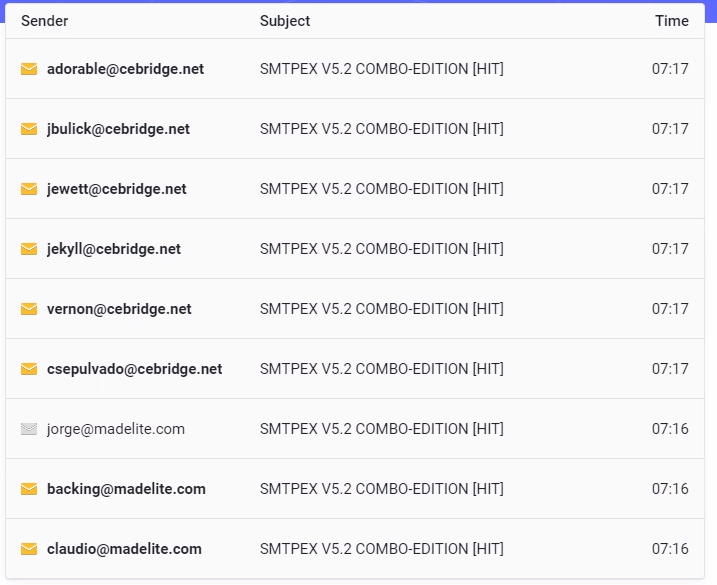Click the envelope icon beside backing@madelite.com

tap(29, 489)
